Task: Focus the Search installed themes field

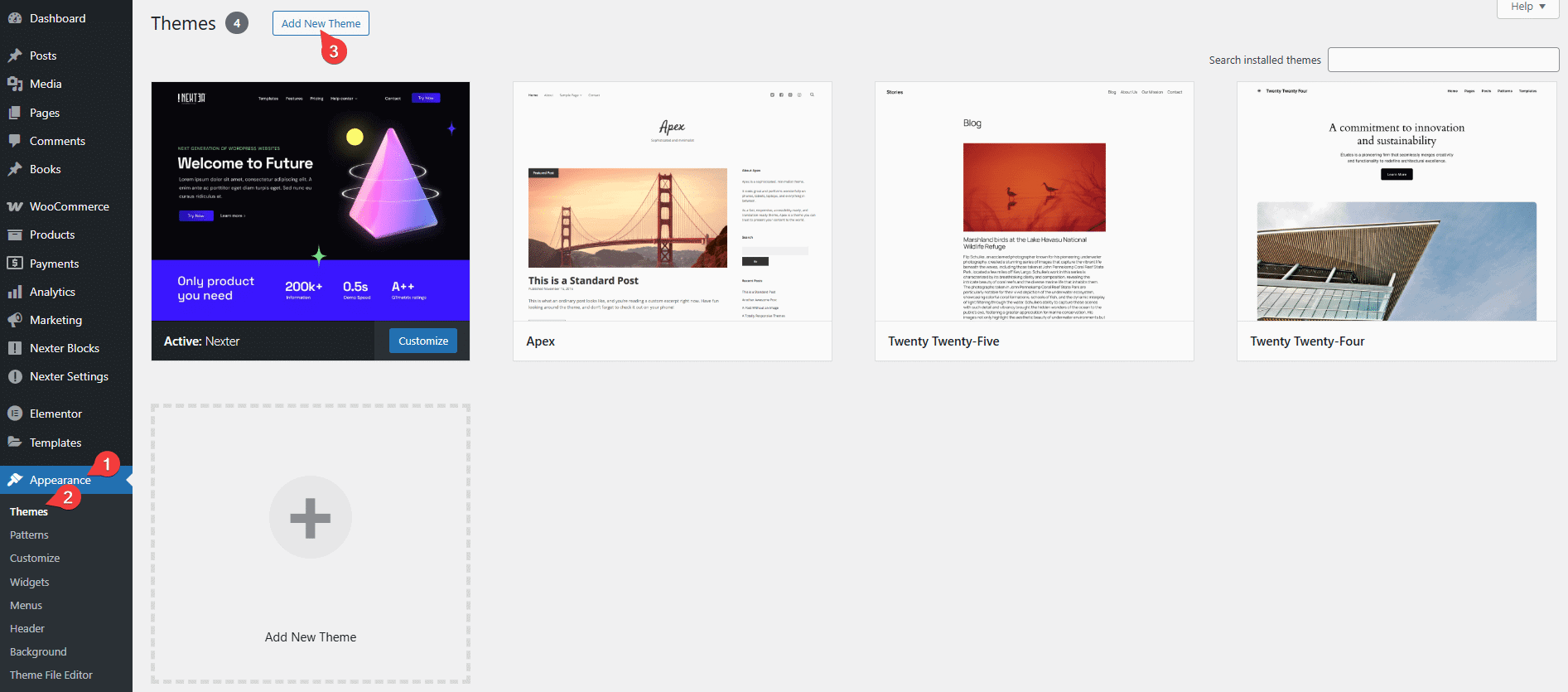Action: click(x=1443, y=60)
